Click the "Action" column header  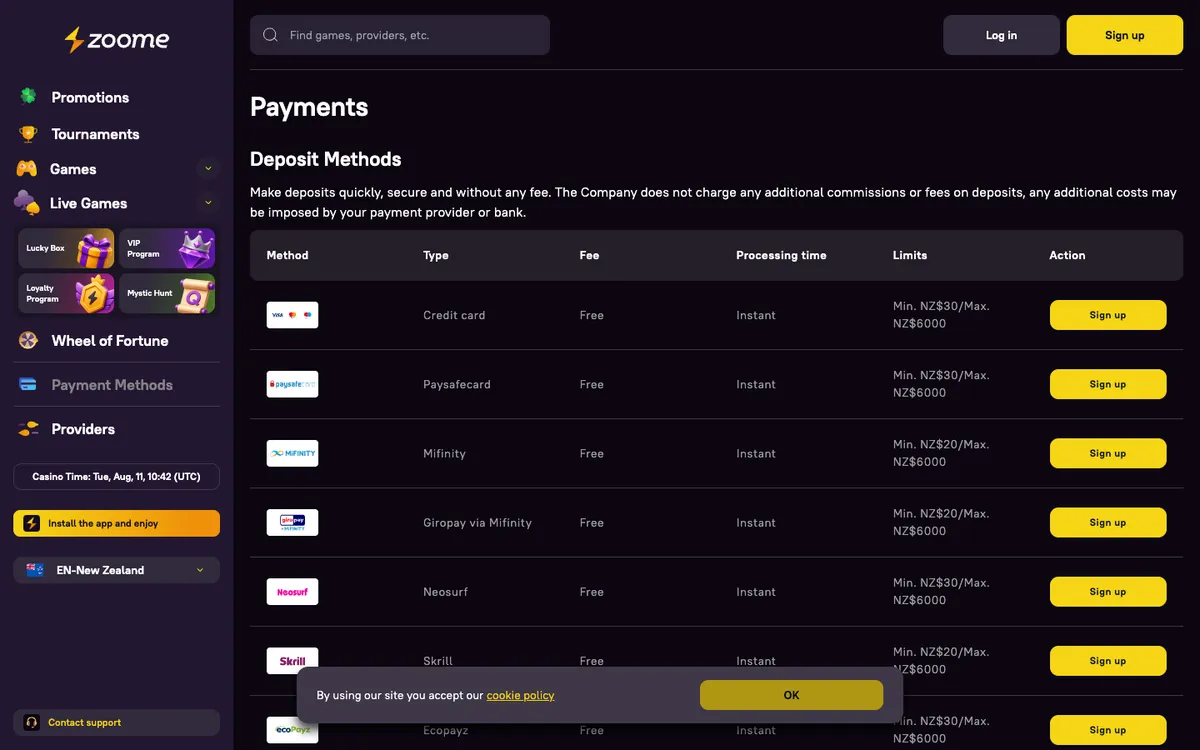point(1067,255)
